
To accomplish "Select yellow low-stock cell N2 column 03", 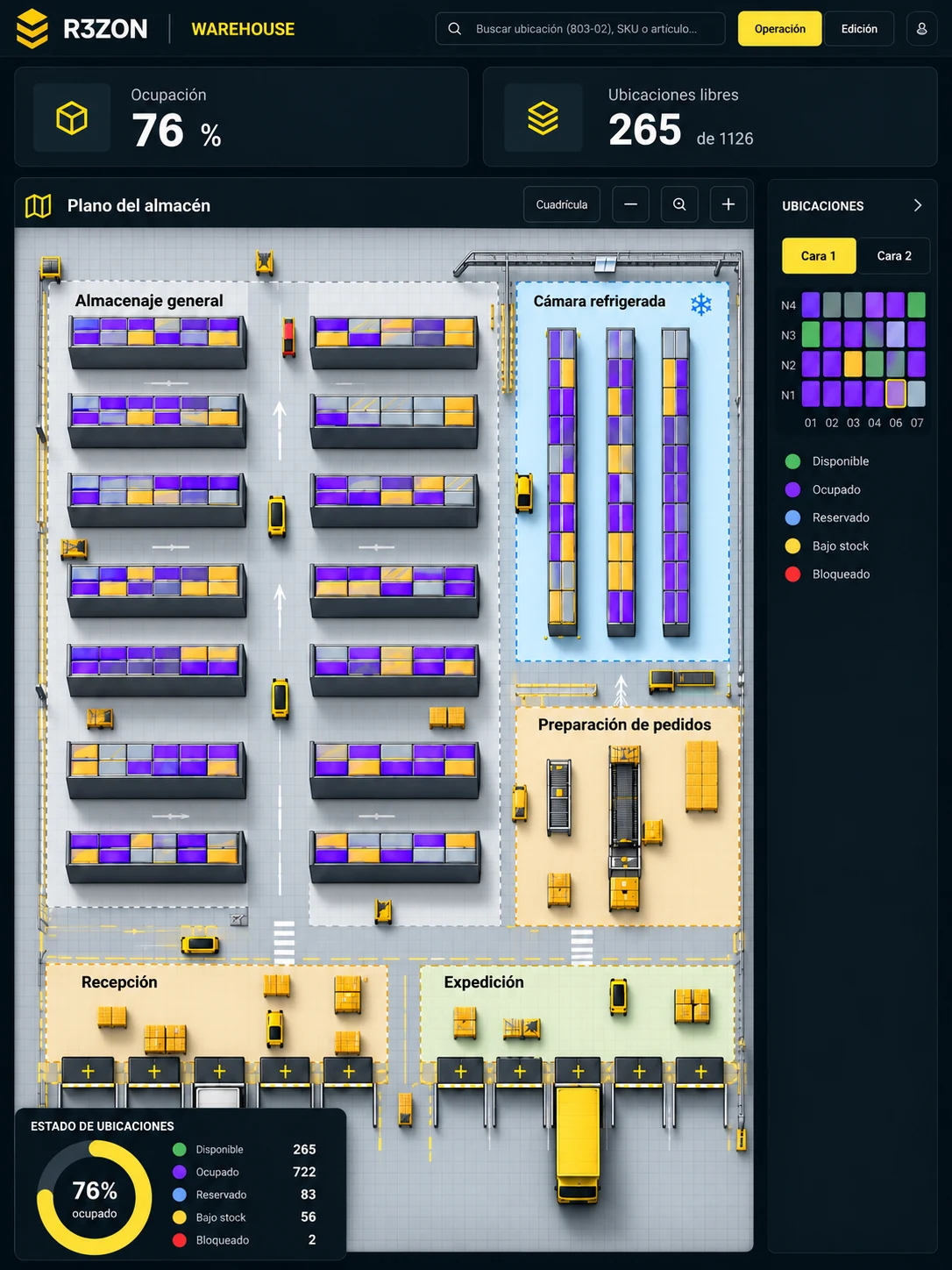I will 853,364.
